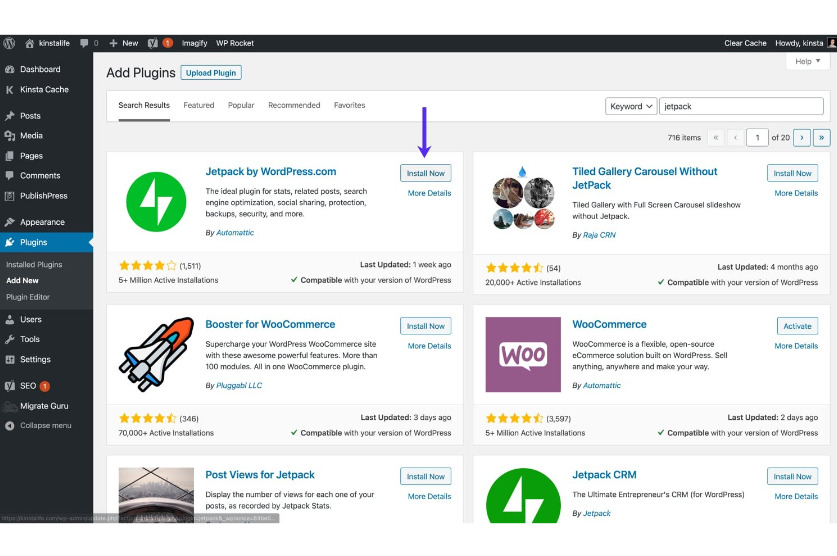Screen dimensions: 837x556
Task: Open the comments bubble icon in admin bar
Action: click(x=86, y=43)
